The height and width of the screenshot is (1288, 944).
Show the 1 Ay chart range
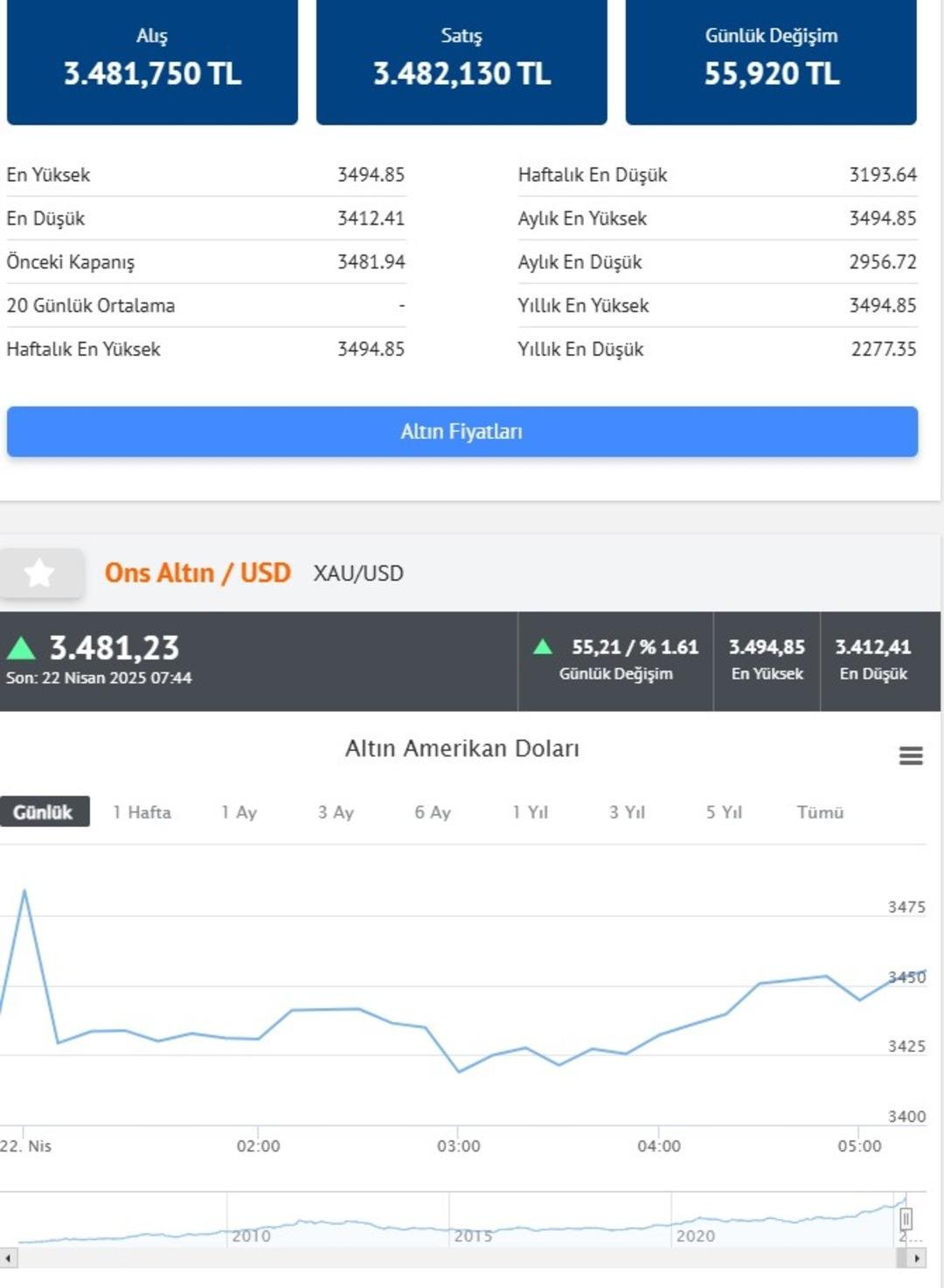tap(239, 812)
